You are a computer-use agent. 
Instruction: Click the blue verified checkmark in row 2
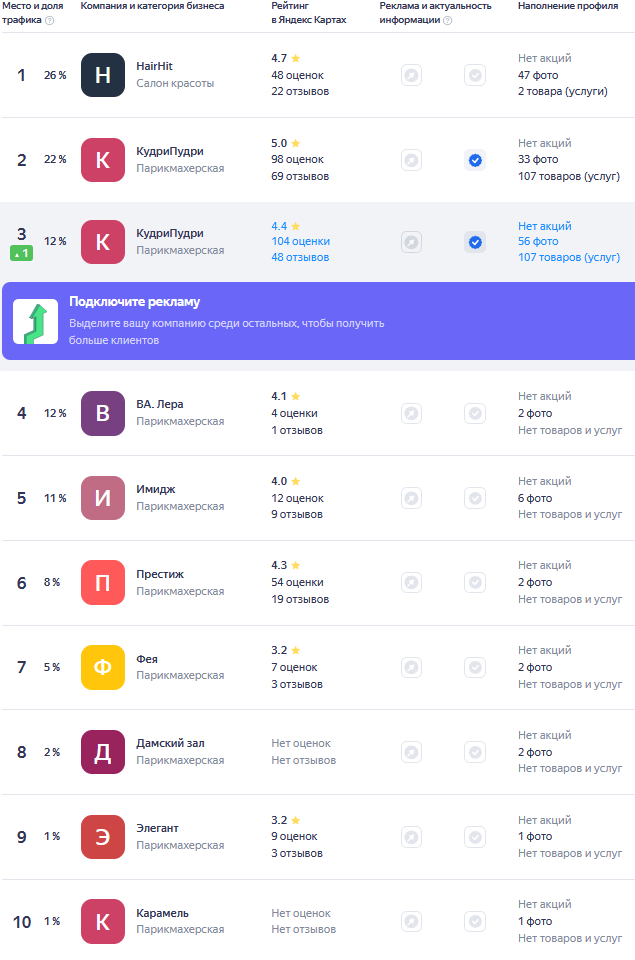475,160
